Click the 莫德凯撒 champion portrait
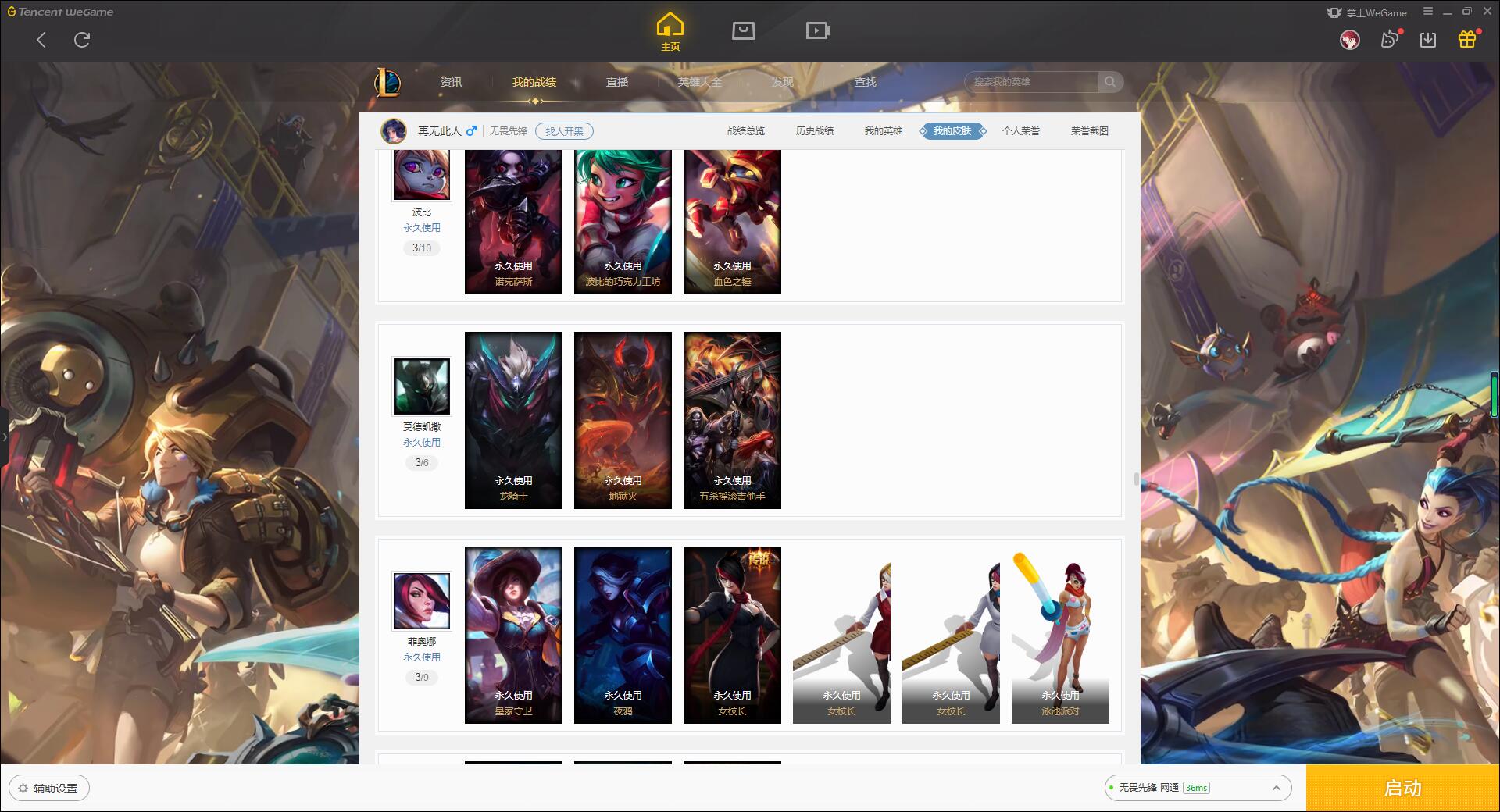This screenshot has width=1500, height=812. [422, 386]
